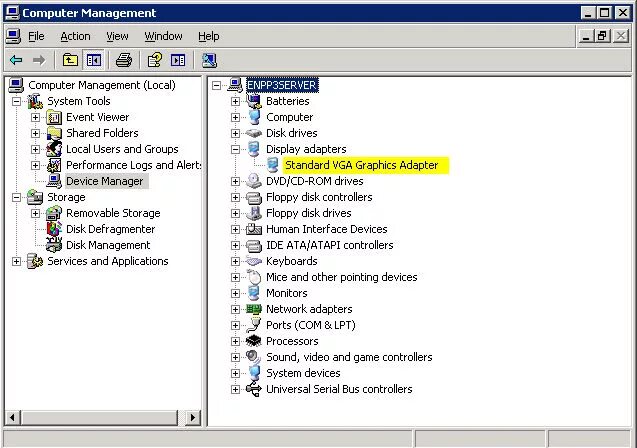Click the Shared Folders icon
The image size is (637, 448).
[x=54, y=133]
